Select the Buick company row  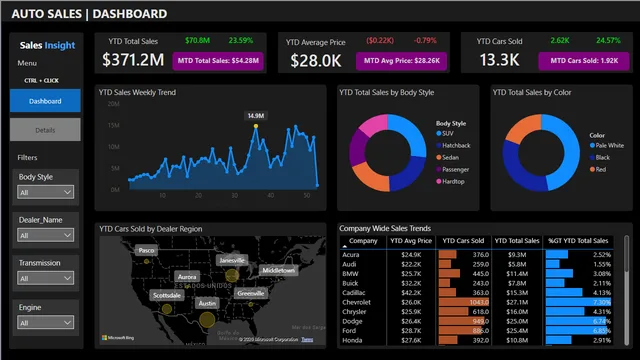click(476, 283)
